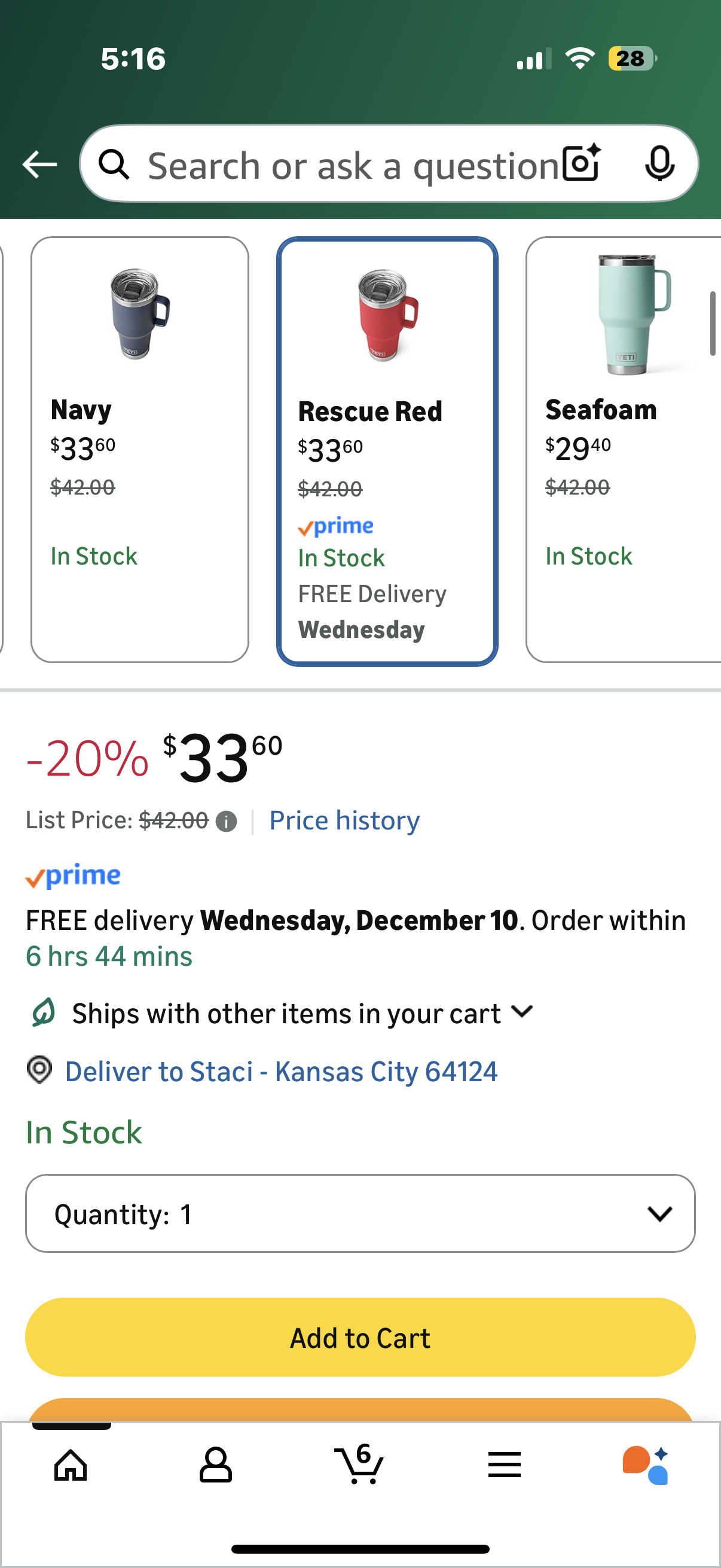Tap the location pin icon
721x1568 pixels.
click(39, 1069)
